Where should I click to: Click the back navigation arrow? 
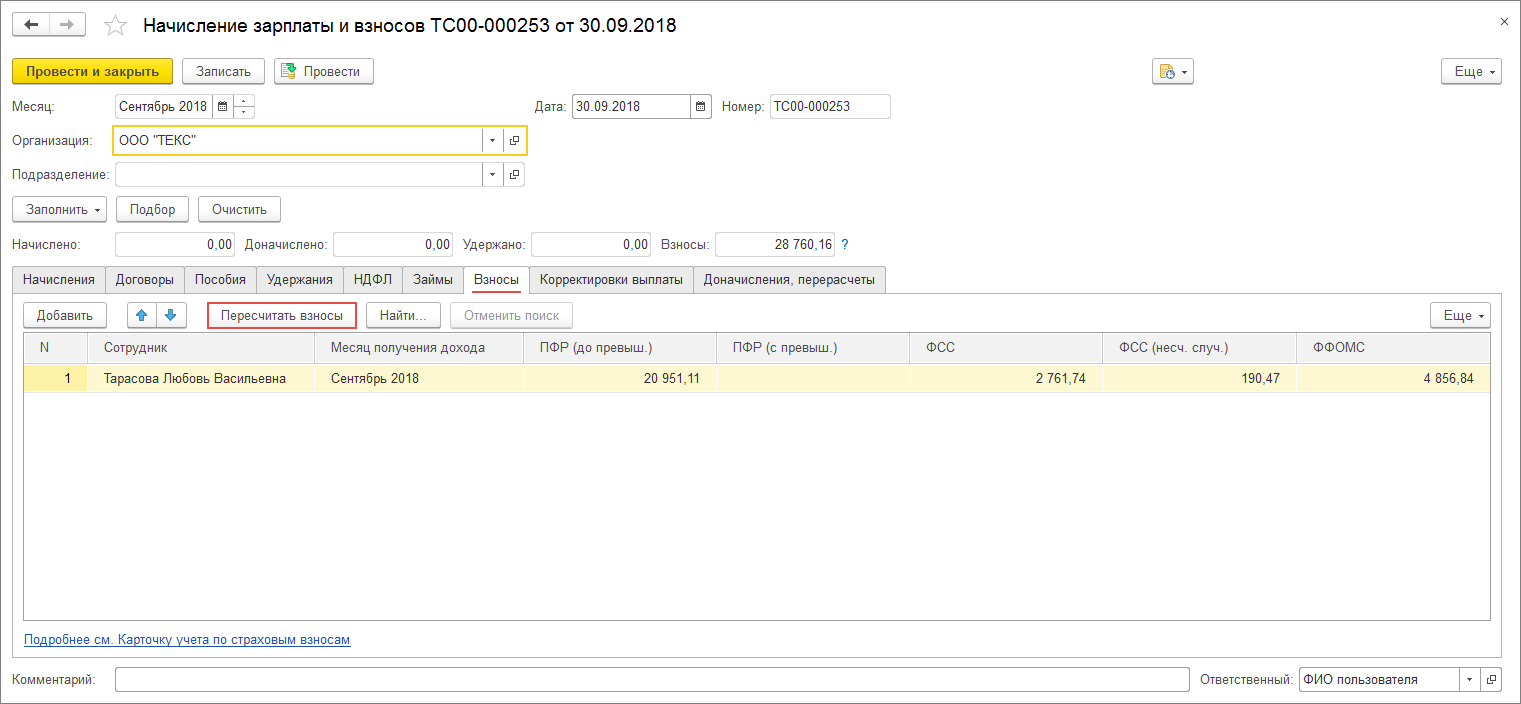(29, 24)
